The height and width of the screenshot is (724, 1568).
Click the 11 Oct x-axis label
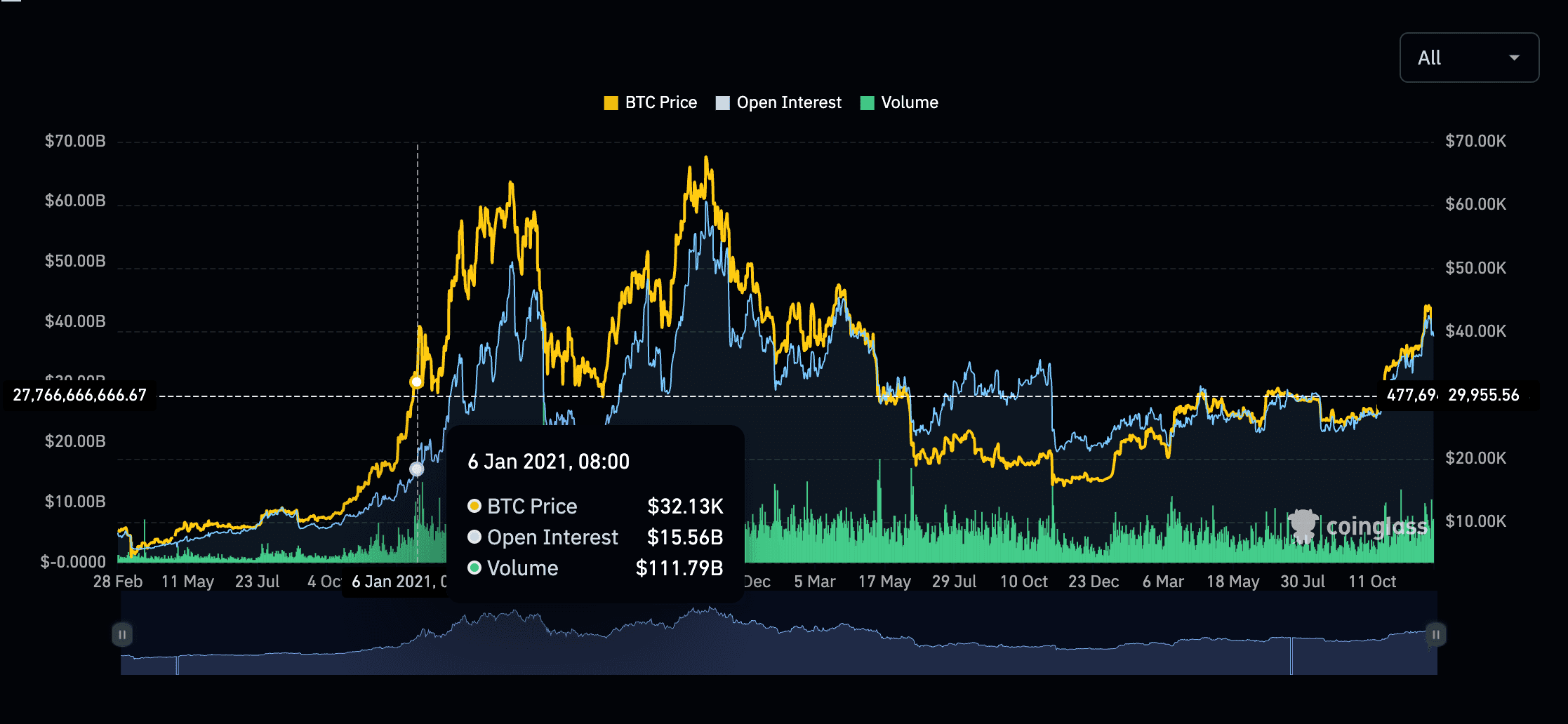point(1372,582)
